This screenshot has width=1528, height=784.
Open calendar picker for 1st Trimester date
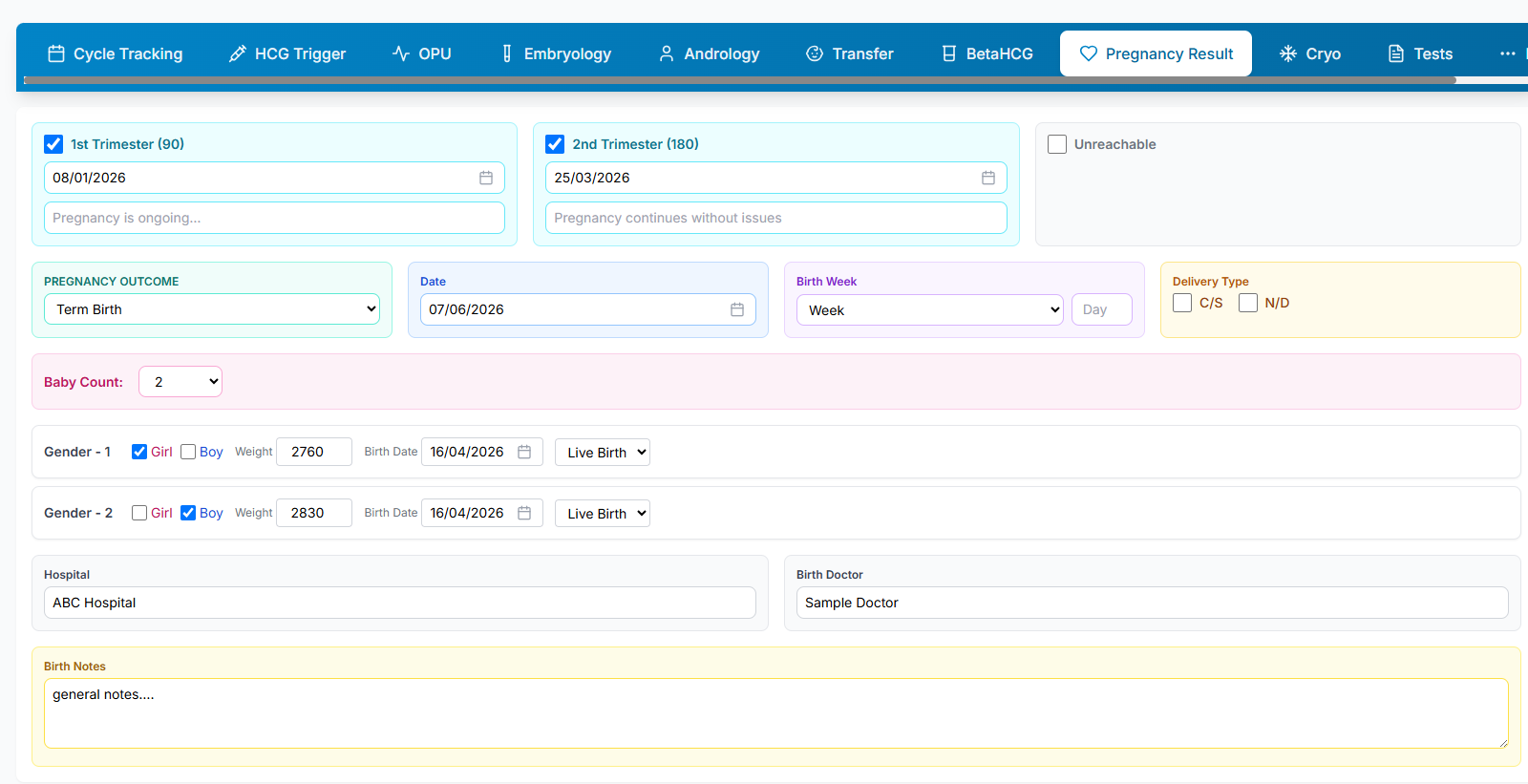486,178
